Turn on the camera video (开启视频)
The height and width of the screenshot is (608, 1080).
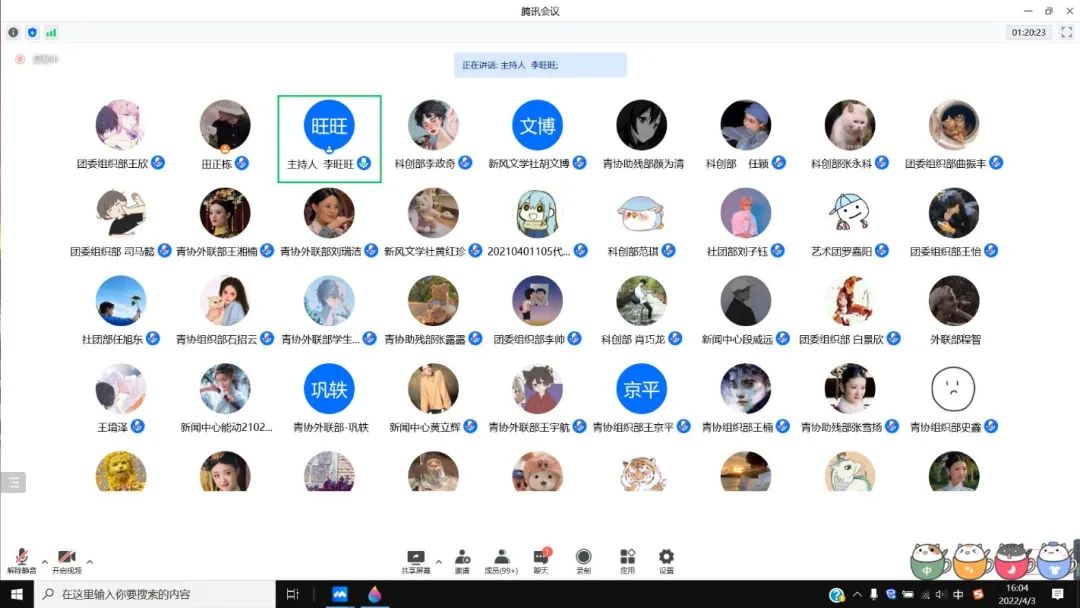coord(67,560)
